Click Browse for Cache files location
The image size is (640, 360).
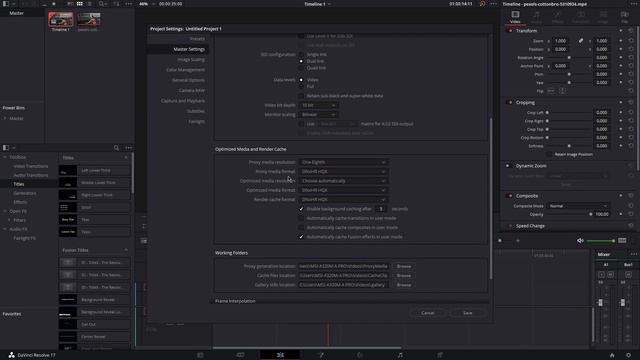(404, 276)
